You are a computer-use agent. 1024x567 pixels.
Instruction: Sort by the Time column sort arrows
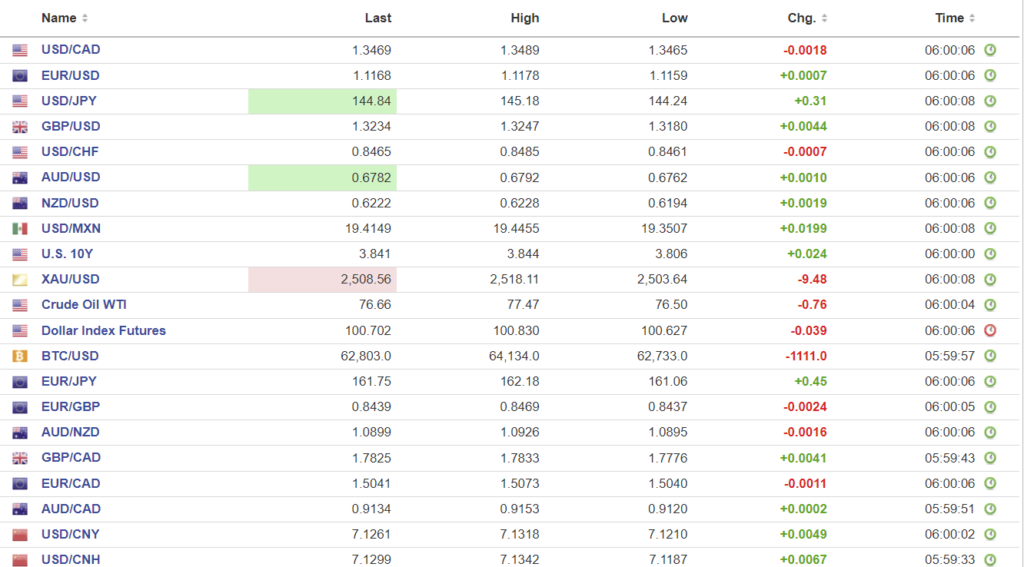972,18
